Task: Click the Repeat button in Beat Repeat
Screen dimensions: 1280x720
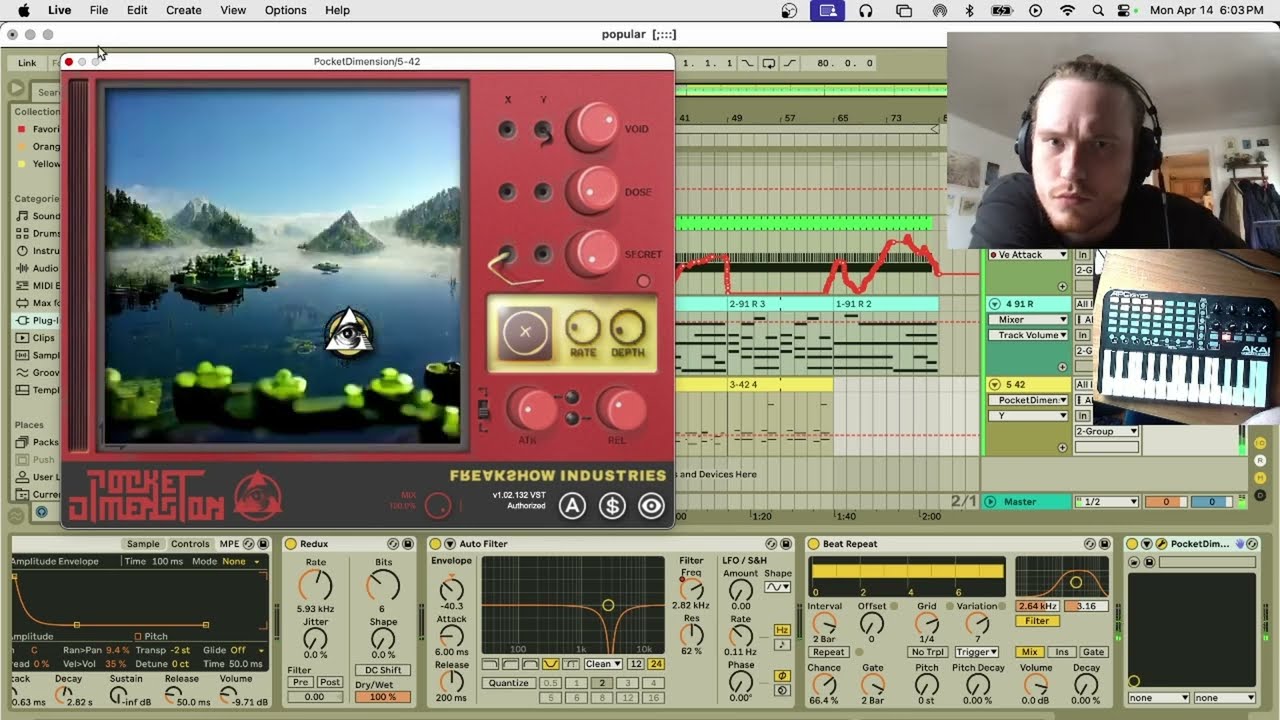Action: (x=828, y=652)
